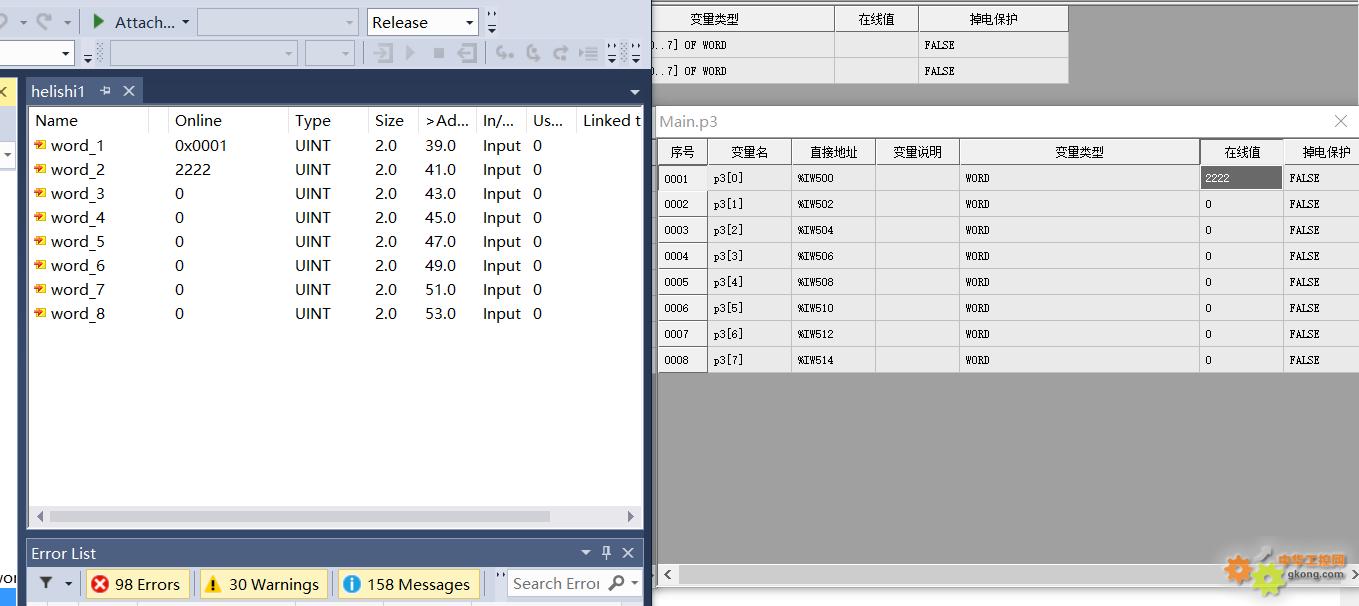Open the Error List window options dropdown
The height and width of the screenshot is (606, 1359).
[x=586, y=553]
